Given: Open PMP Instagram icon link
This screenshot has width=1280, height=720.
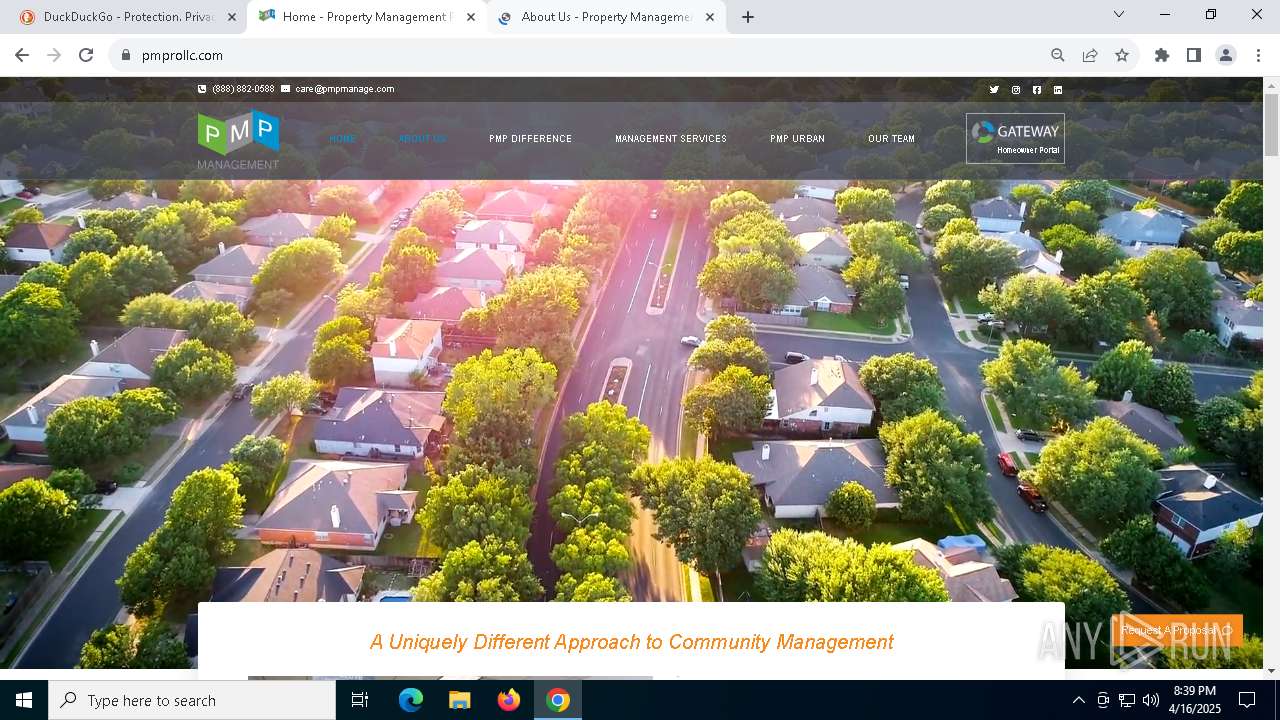Looking at the screenshot, I should (x=1016, y=90).
